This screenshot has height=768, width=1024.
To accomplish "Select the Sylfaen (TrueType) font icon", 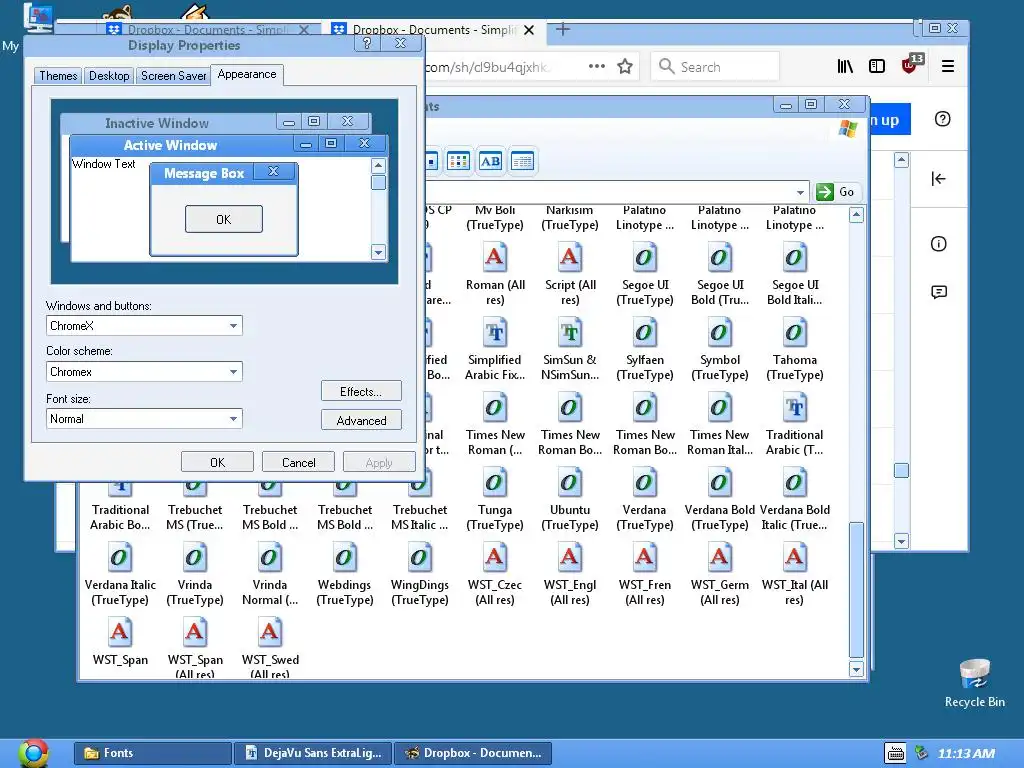I will (x=645, y=332).
